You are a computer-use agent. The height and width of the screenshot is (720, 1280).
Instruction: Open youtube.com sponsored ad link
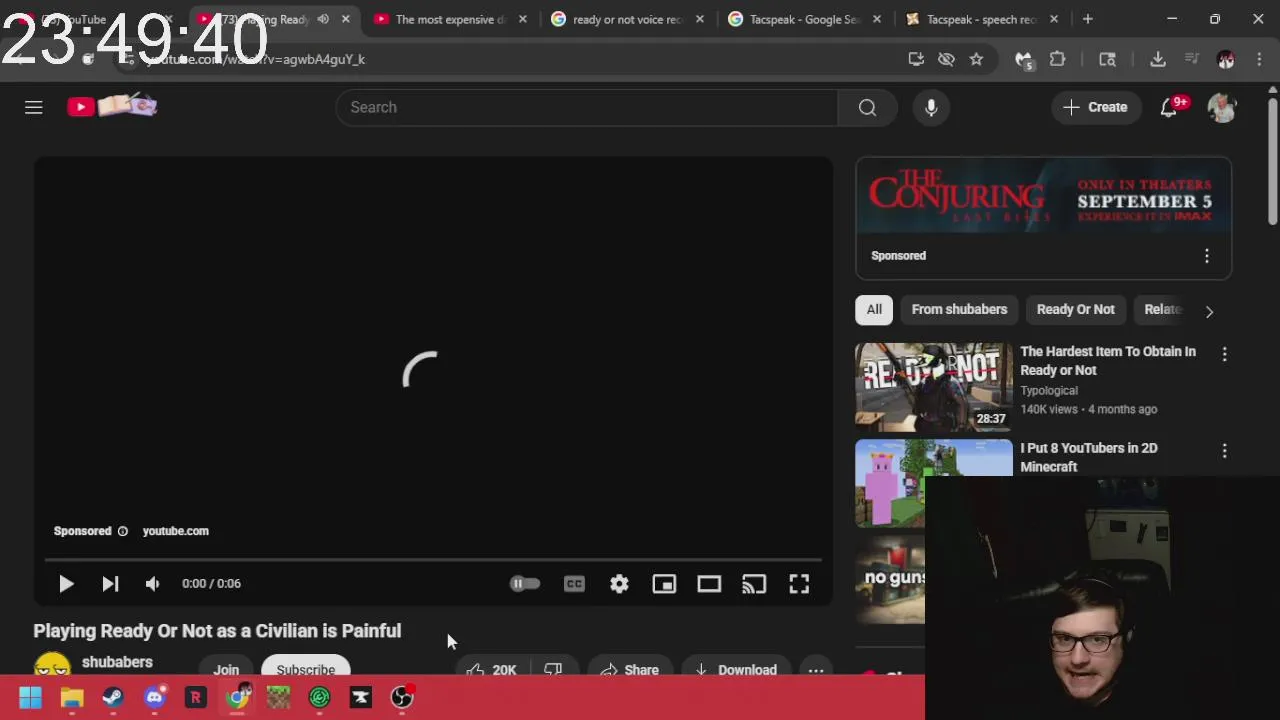(176, 531)
